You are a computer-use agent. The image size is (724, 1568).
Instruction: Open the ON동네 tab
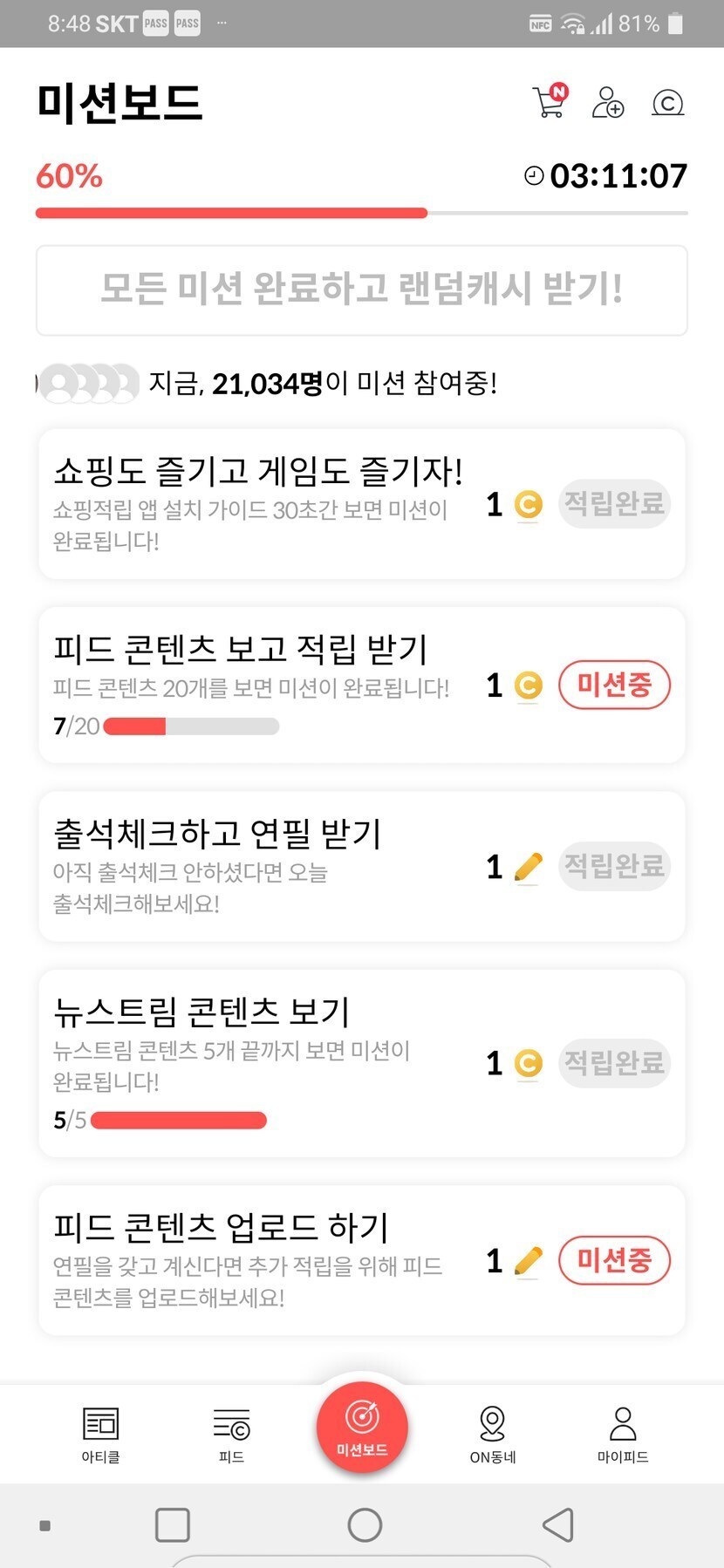[x=493, y=1434]
